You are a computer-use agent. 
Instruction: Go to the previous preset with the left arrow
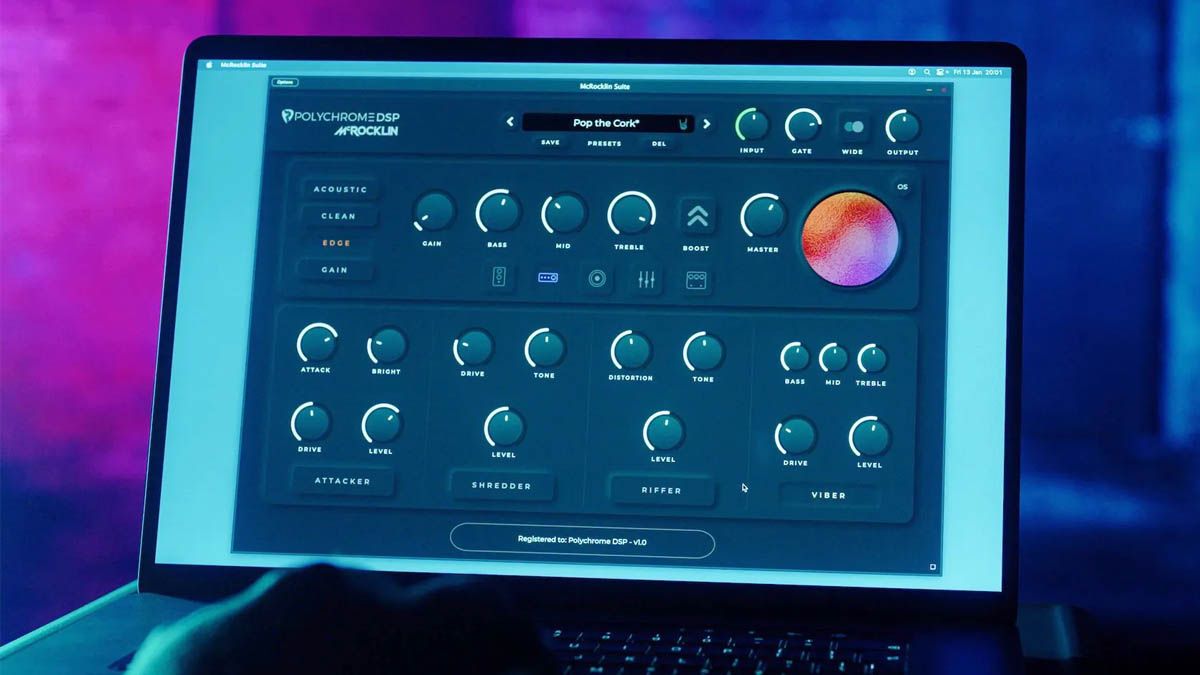pyautogui.click(x=511, y=121)
